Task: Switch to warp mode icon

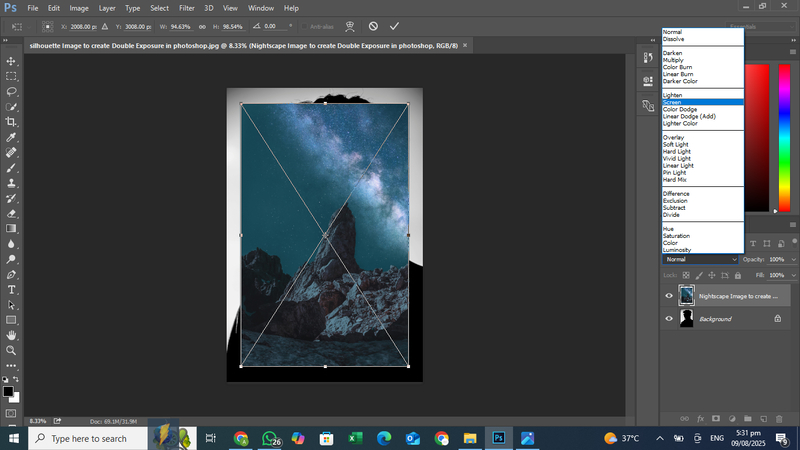Action: coord(350,27)
